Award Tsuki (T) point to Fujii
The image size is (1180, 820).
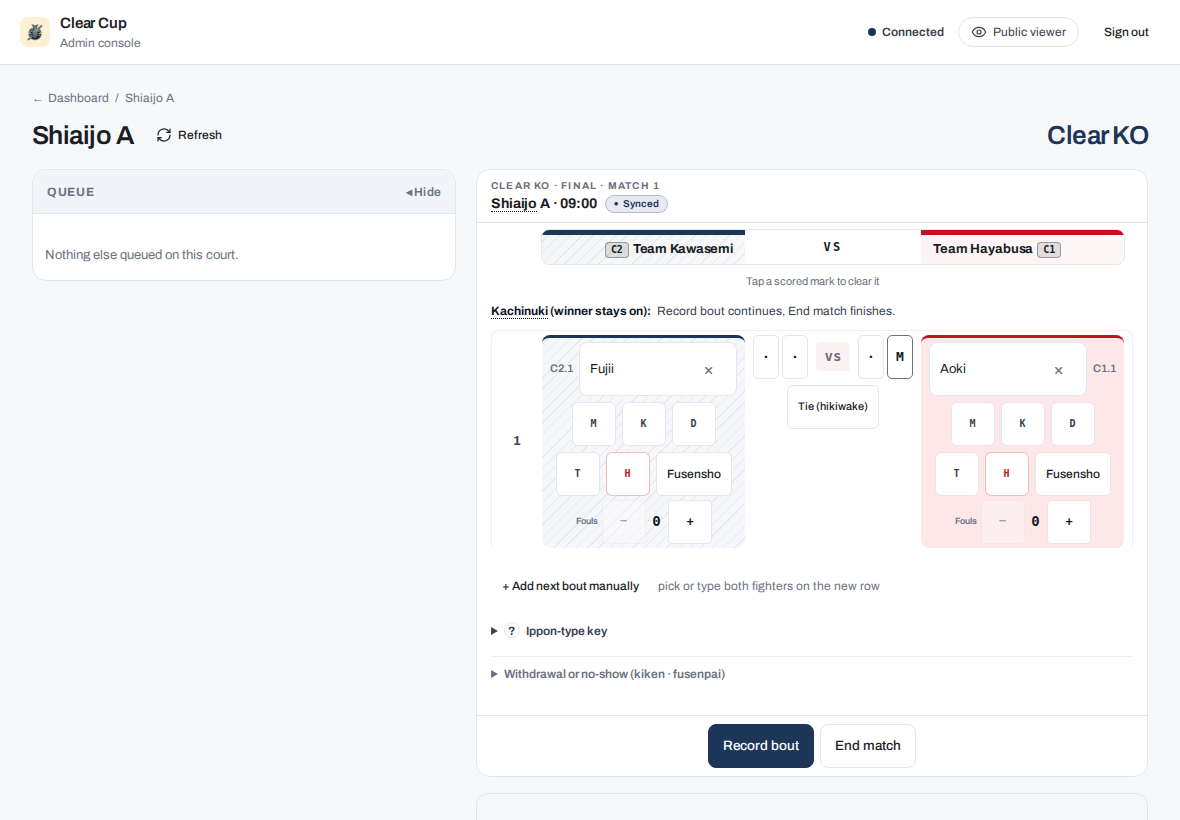[x=577, y=474]
